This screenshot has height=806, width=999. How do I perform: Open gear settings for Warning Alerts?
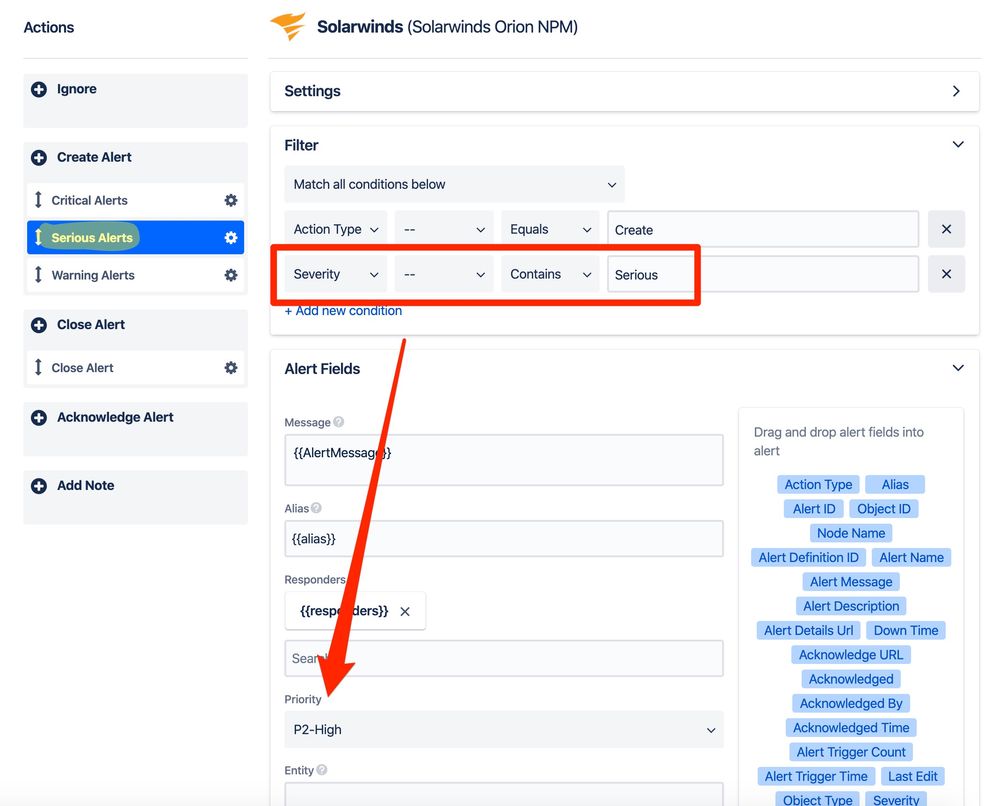(231, 275)
